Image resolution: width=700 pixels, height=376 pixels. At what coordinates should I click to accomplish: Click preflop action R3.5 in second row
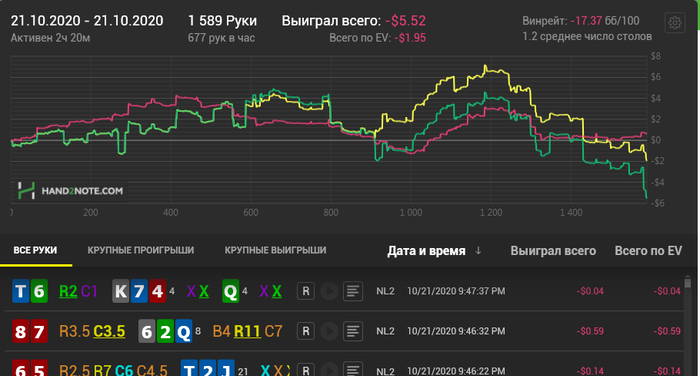pyautogui.click(x=75, y=331)
